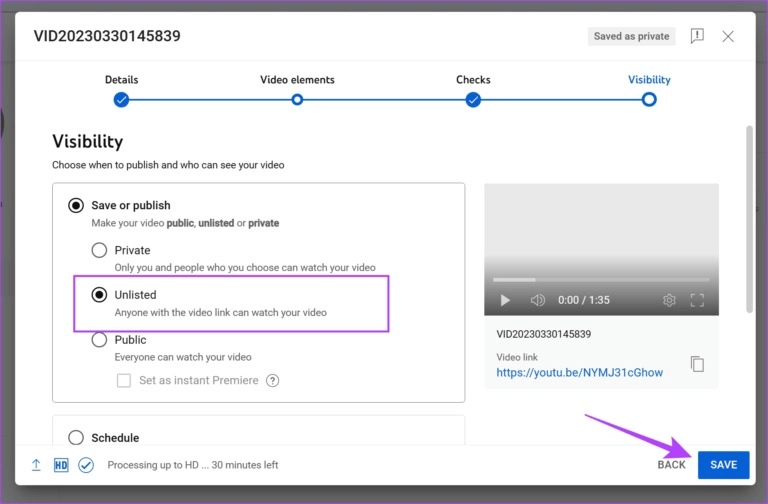The image size is (768, 504).
Task: Enable Set as instant Premiere checkbox
Action: [x=124, y=380]
